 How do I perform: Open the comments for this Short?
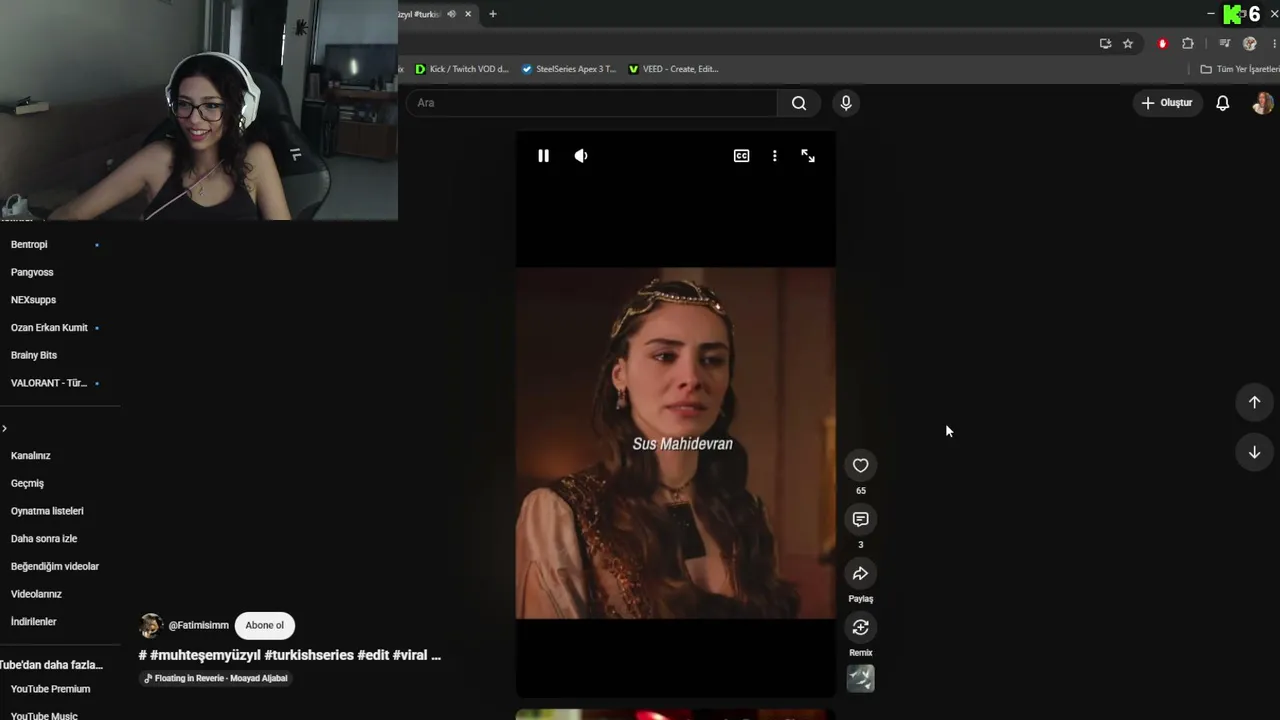coord(860,519)
